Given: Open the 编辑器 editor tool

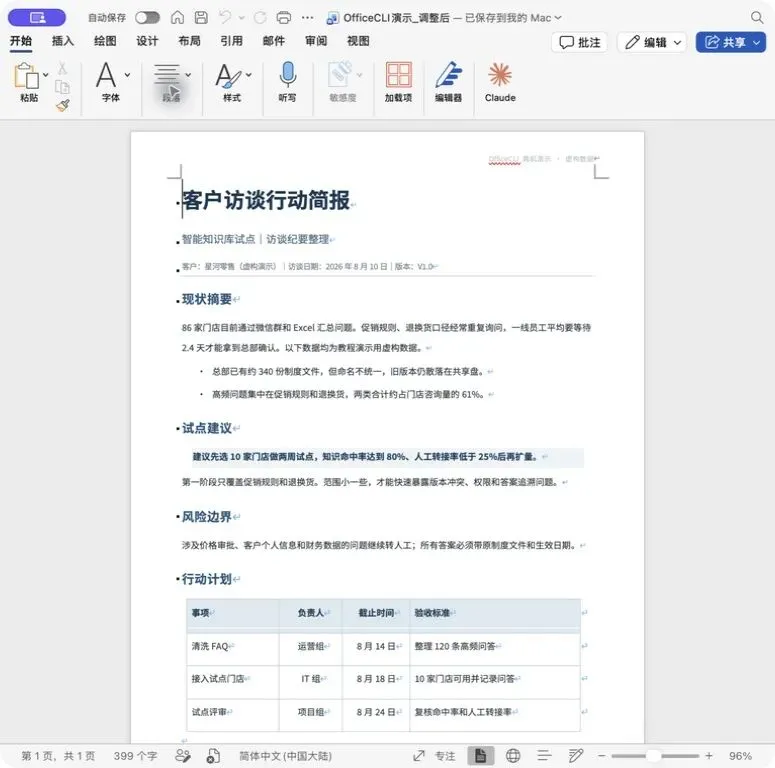Looking at the screenshot, I should click(448, 82).
